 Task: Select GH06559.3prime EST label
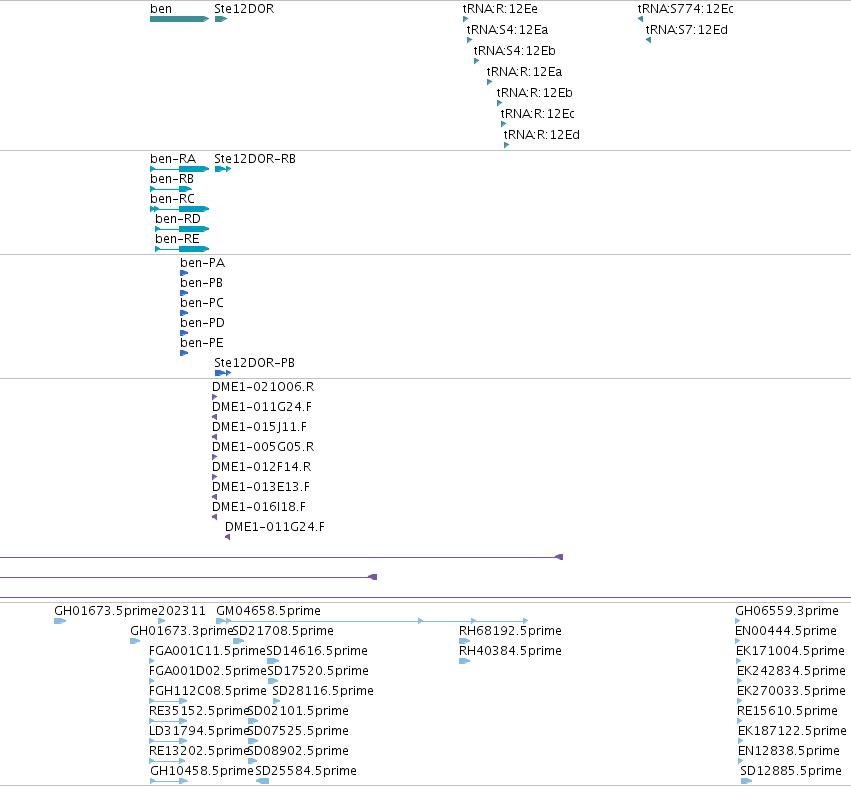pos(787,611)
